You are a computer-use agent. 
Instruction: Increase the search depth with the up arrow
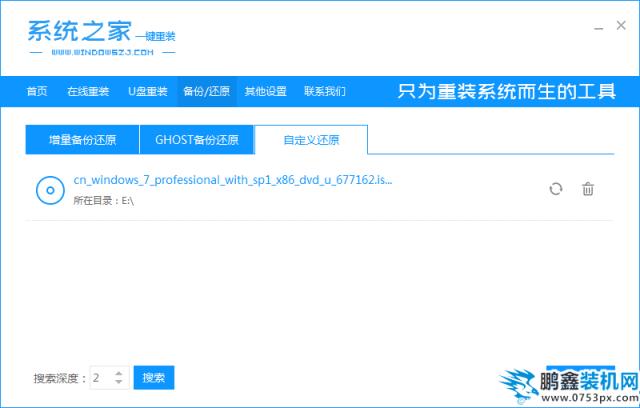(119, 373)
